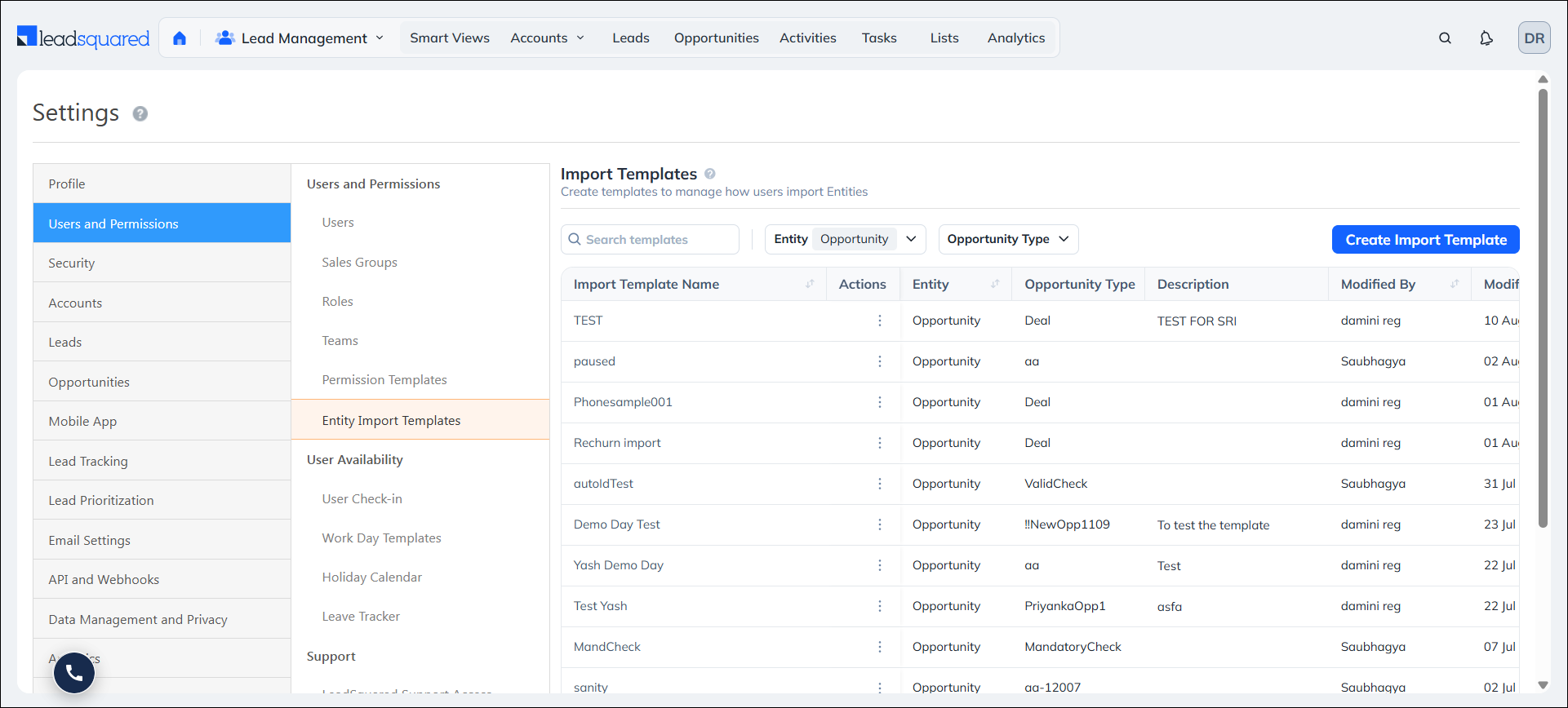
Task: Click the 'MandatoryCheck' opportunity type cell
Action: pyautogui.click(x=1073, y=647)
